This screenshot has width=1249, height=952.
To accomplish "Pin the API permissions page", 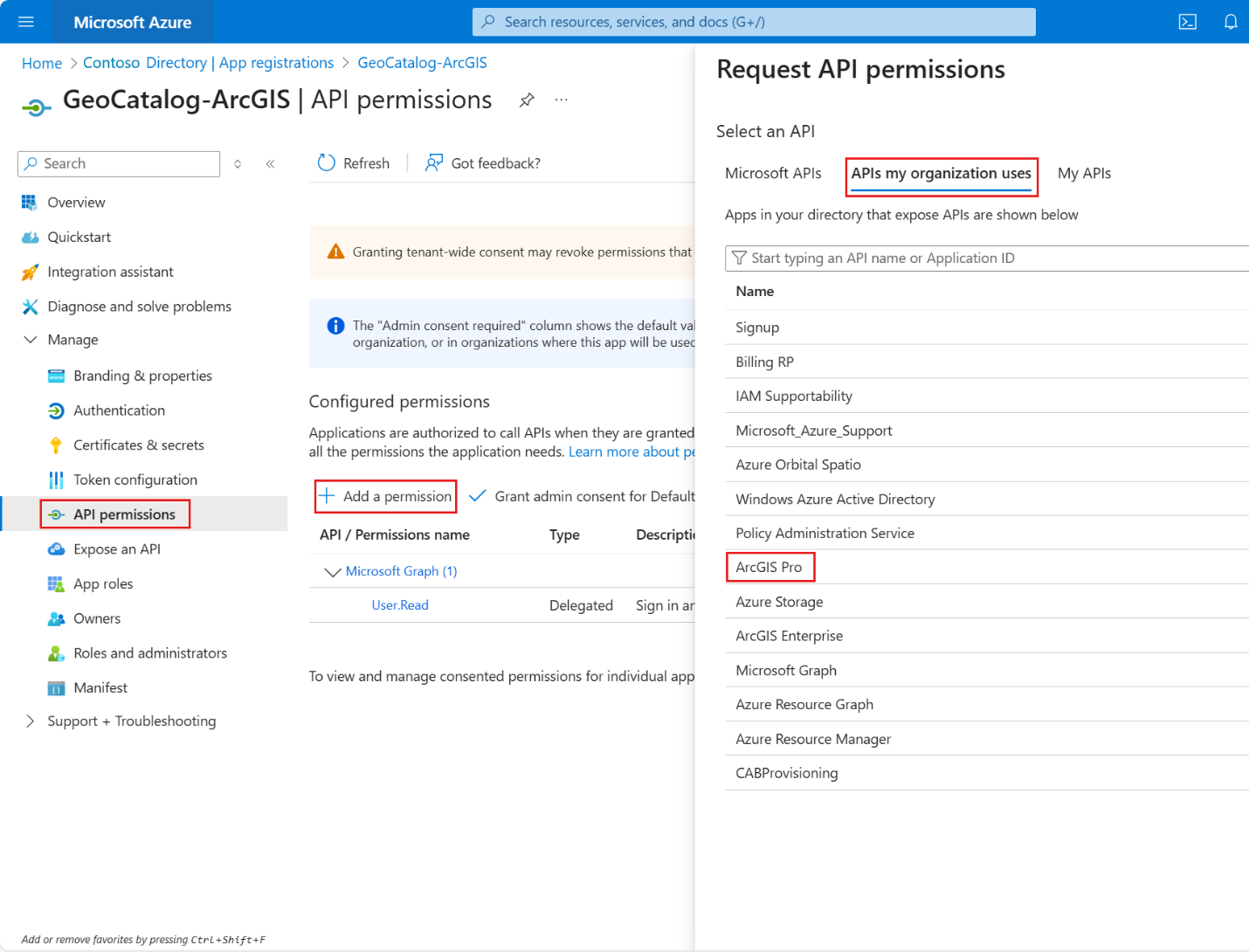I will 527,100.
